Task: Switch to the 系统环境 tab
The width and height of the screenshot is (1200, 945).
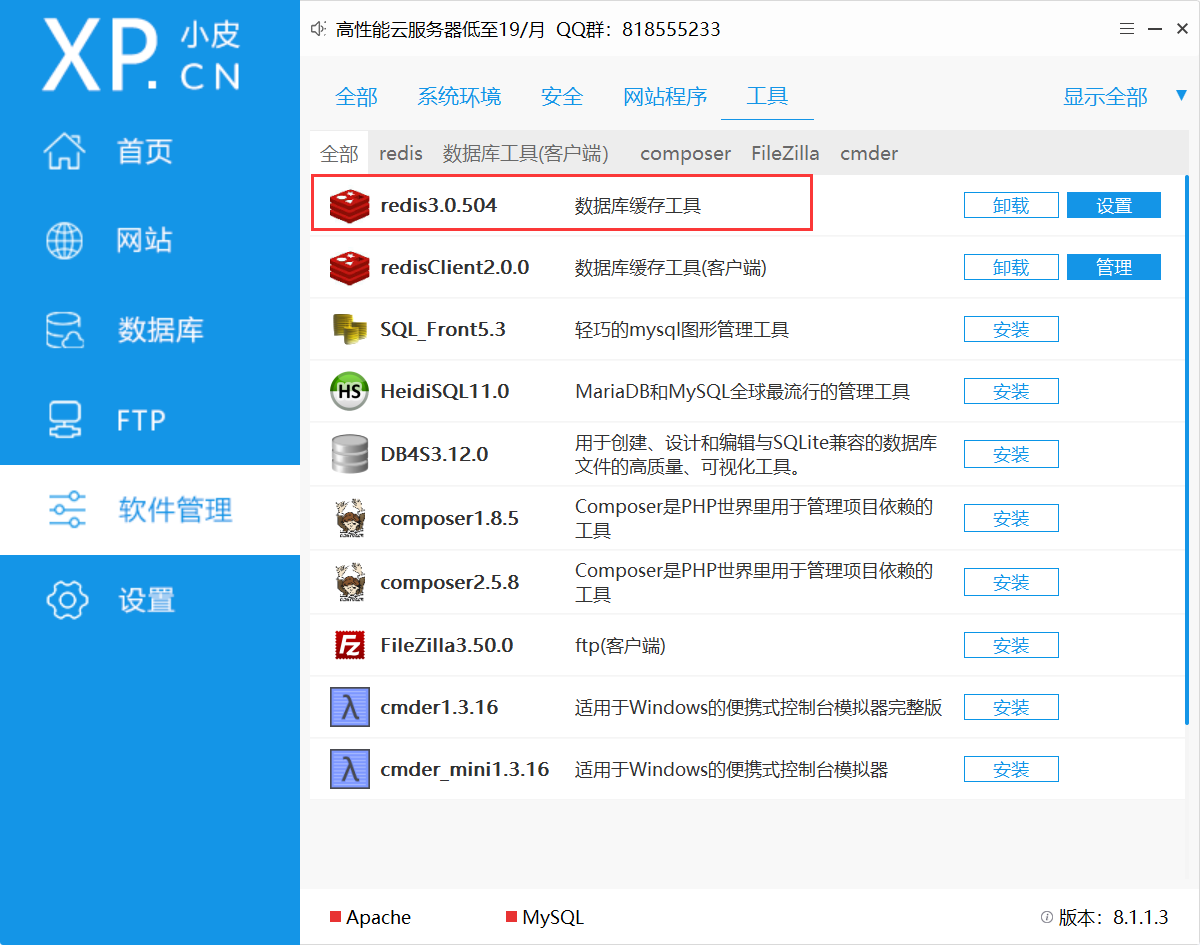Action: [459, 96]
